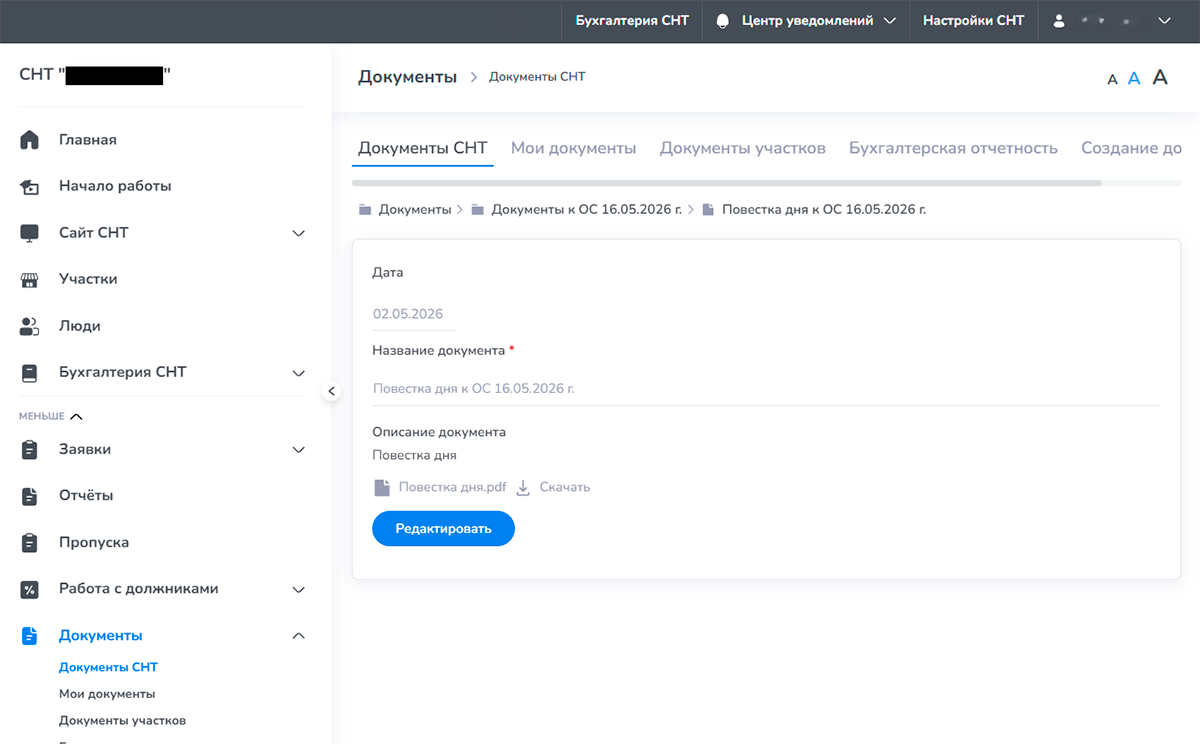Screen dimensions: 1200x744
Task: Click the user profile avatar icon
Action: (1059, 21)
